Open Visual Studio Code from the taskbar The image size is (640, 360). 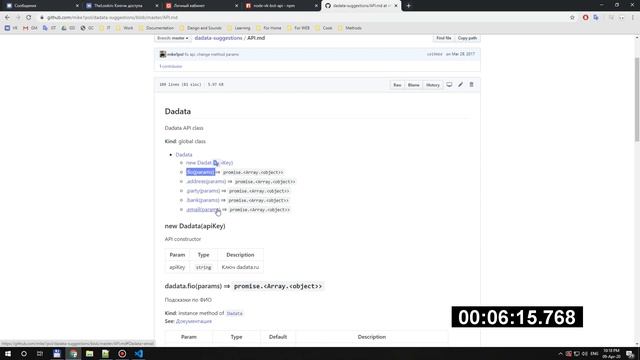tap(138, 353)
